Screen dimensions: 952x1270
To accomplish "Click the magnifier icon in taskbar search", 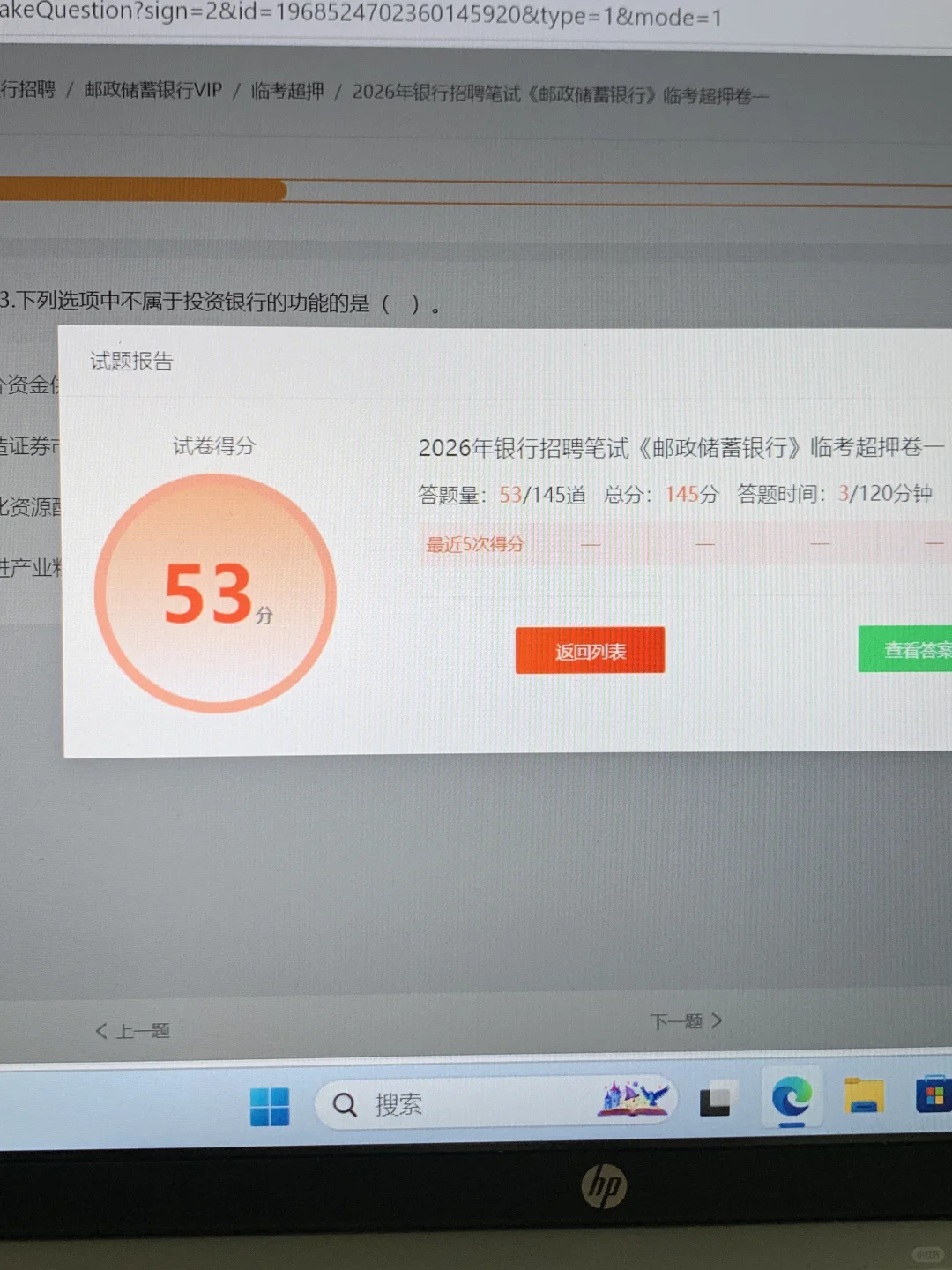I will tap(345, 1104).
